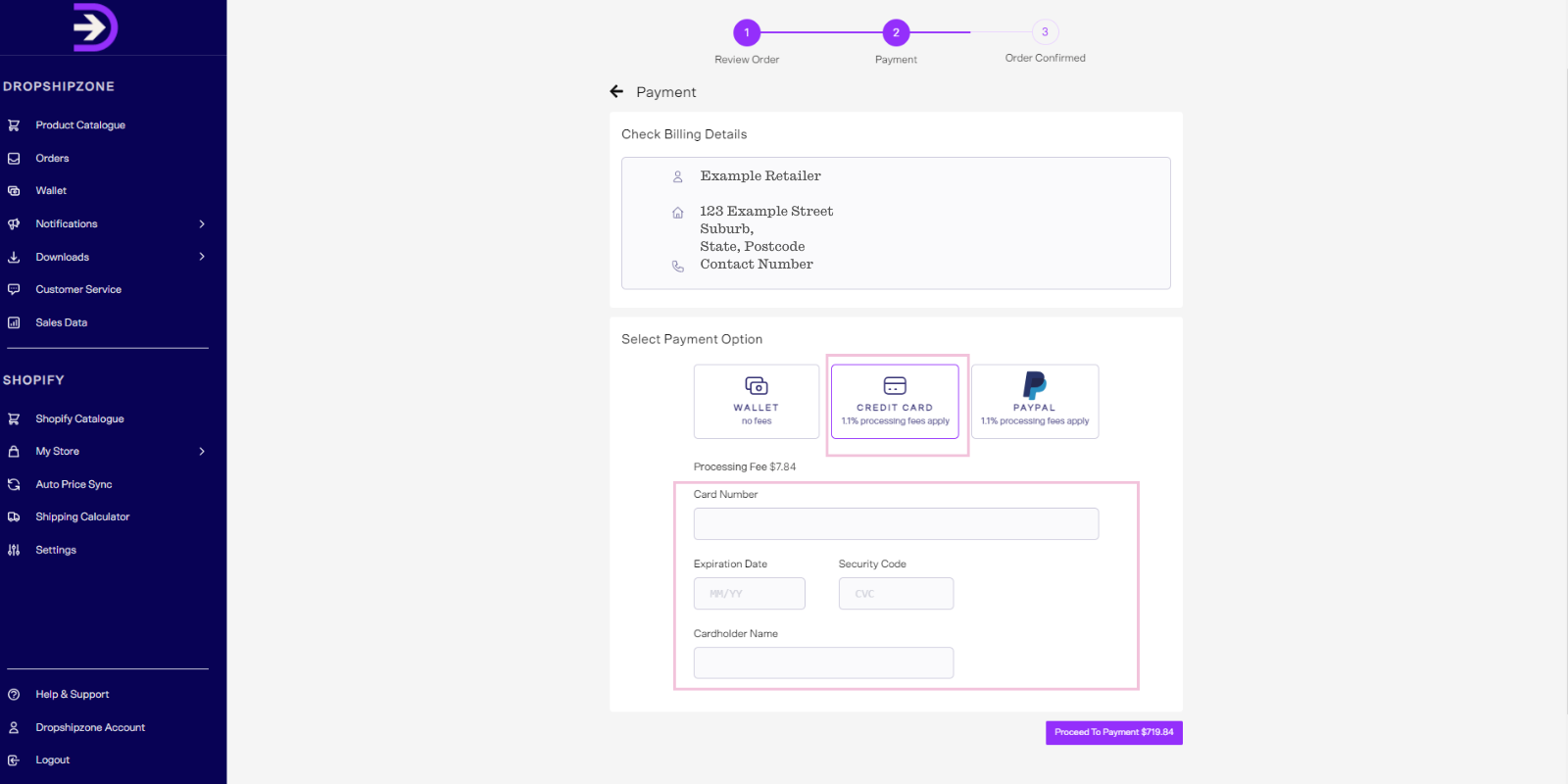Viewport: 1568px width, 784px height.
Task: Open Shopify Catalogue menu item
Action: pos(79,418)
